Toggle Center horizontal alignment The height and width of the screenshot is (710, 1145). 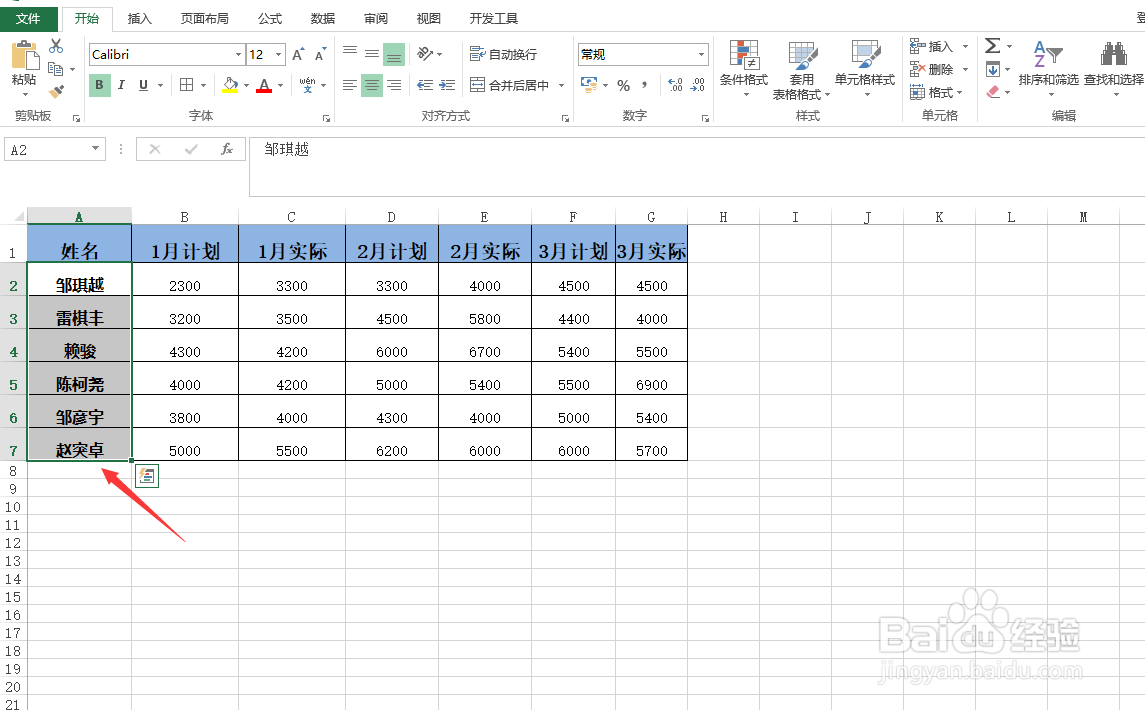point(372,85)
